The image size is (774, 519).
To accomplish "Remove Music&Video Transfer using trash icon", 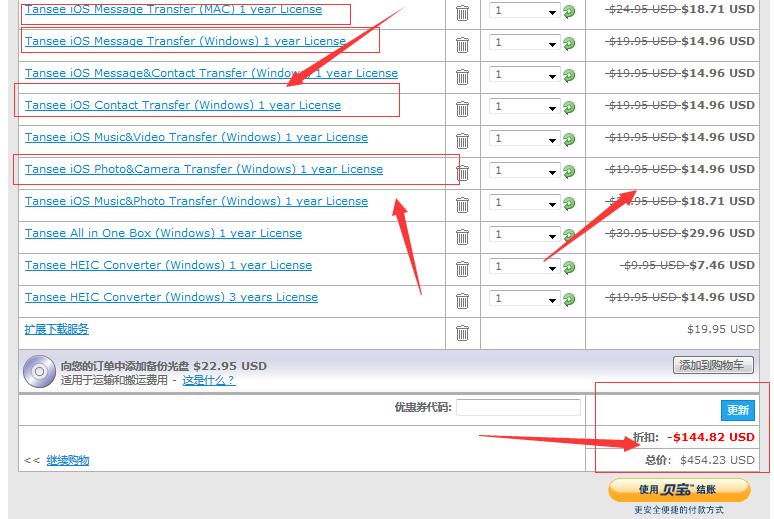I will point(463,141).
